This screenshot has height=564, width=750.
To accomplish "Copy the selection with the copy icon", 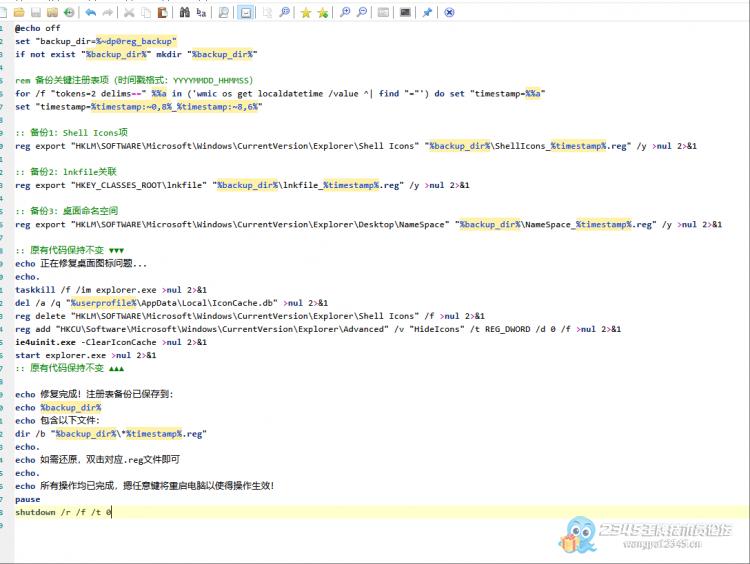I will [x=146, y=12].
